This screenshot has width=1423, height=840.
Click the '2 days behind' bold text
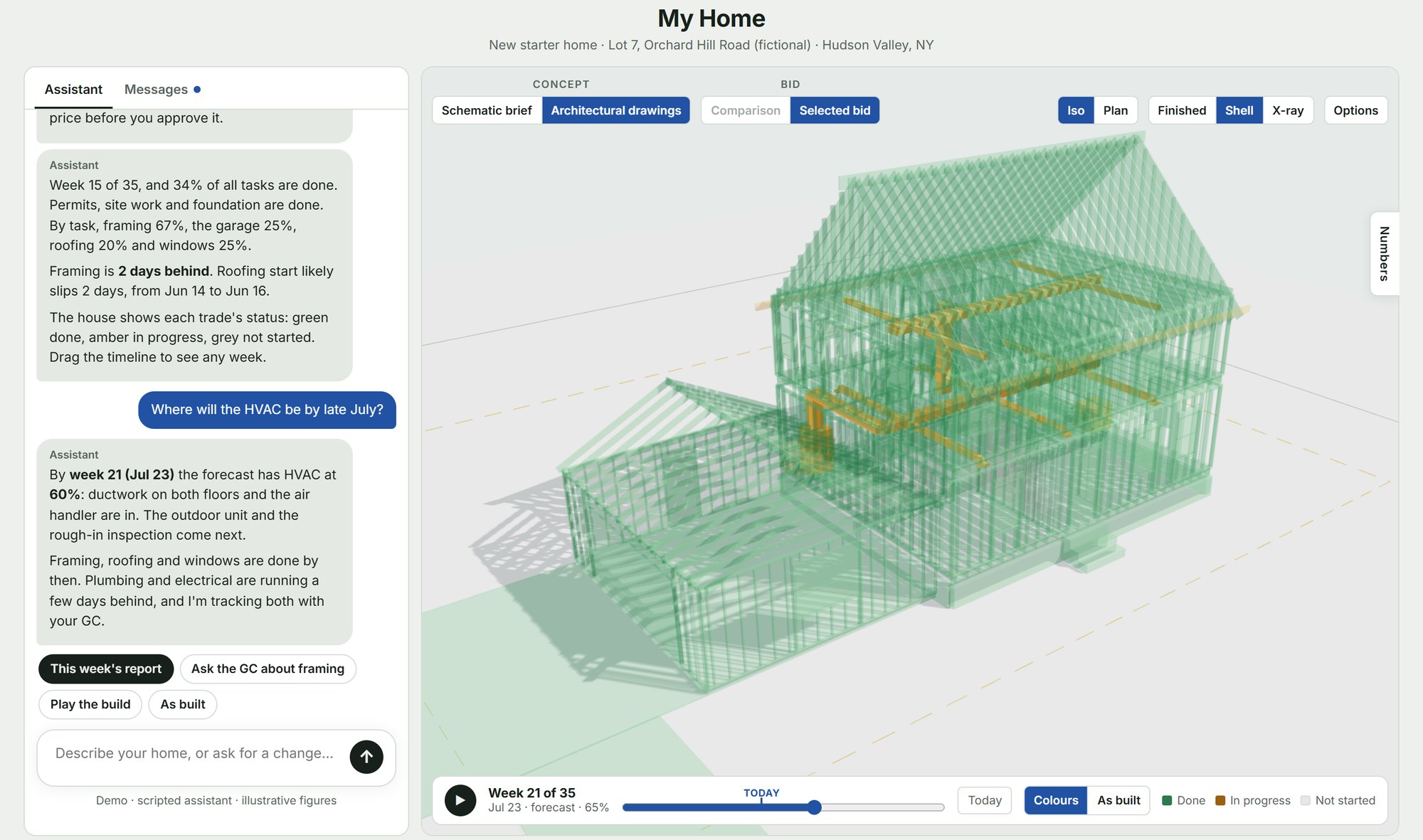164,271
